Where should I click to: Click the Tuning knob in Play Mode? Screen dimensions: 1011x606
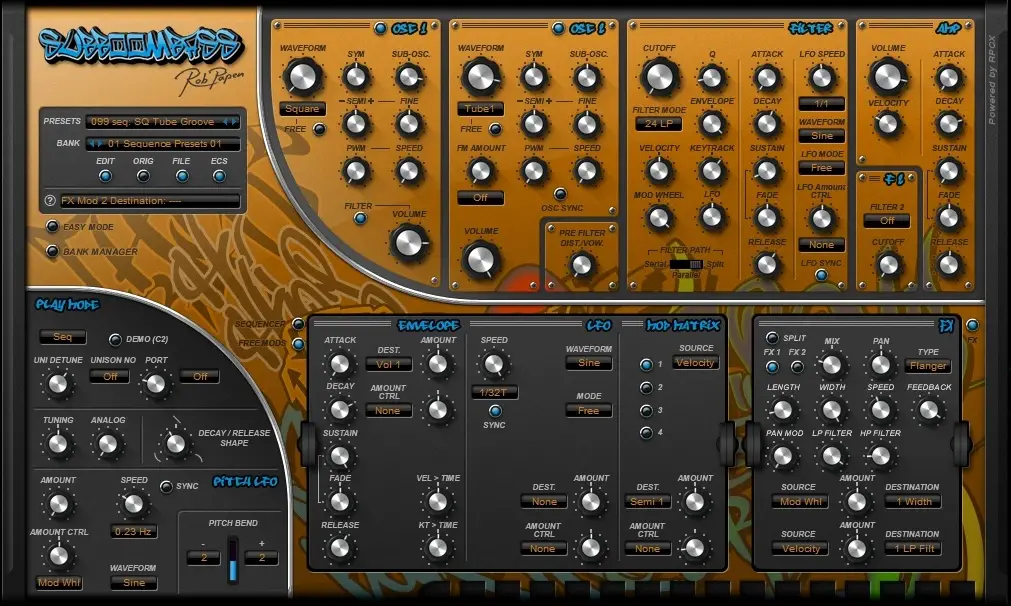pos(57,444)
